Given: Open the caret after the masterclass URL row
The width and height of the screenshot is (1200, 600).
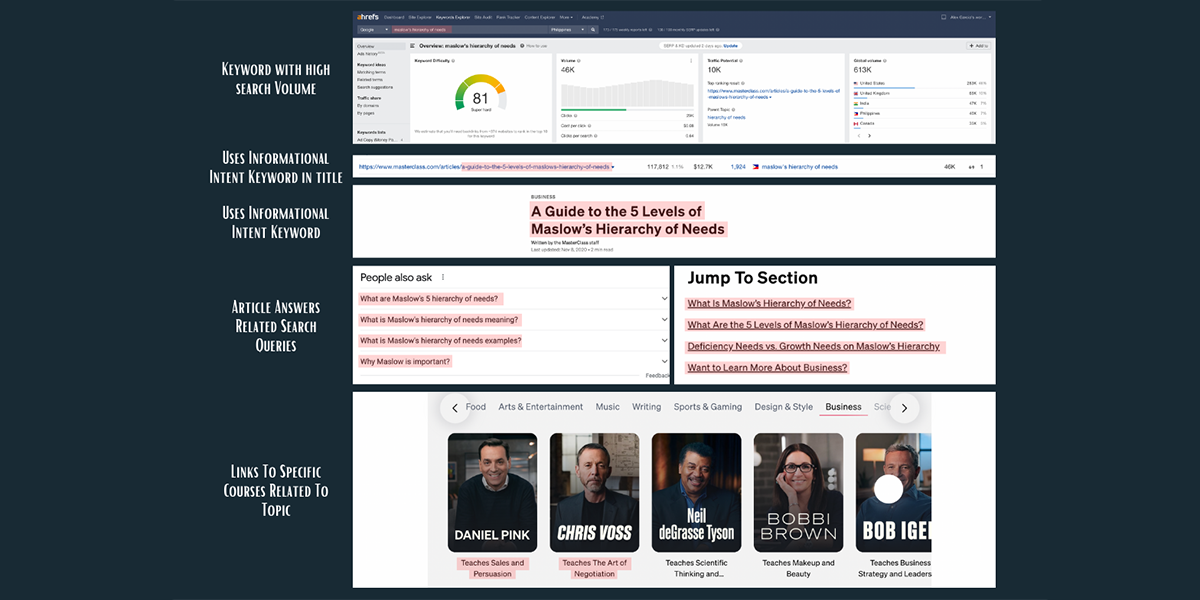Looking at the screenshot, I should click(x=613, y=167).
